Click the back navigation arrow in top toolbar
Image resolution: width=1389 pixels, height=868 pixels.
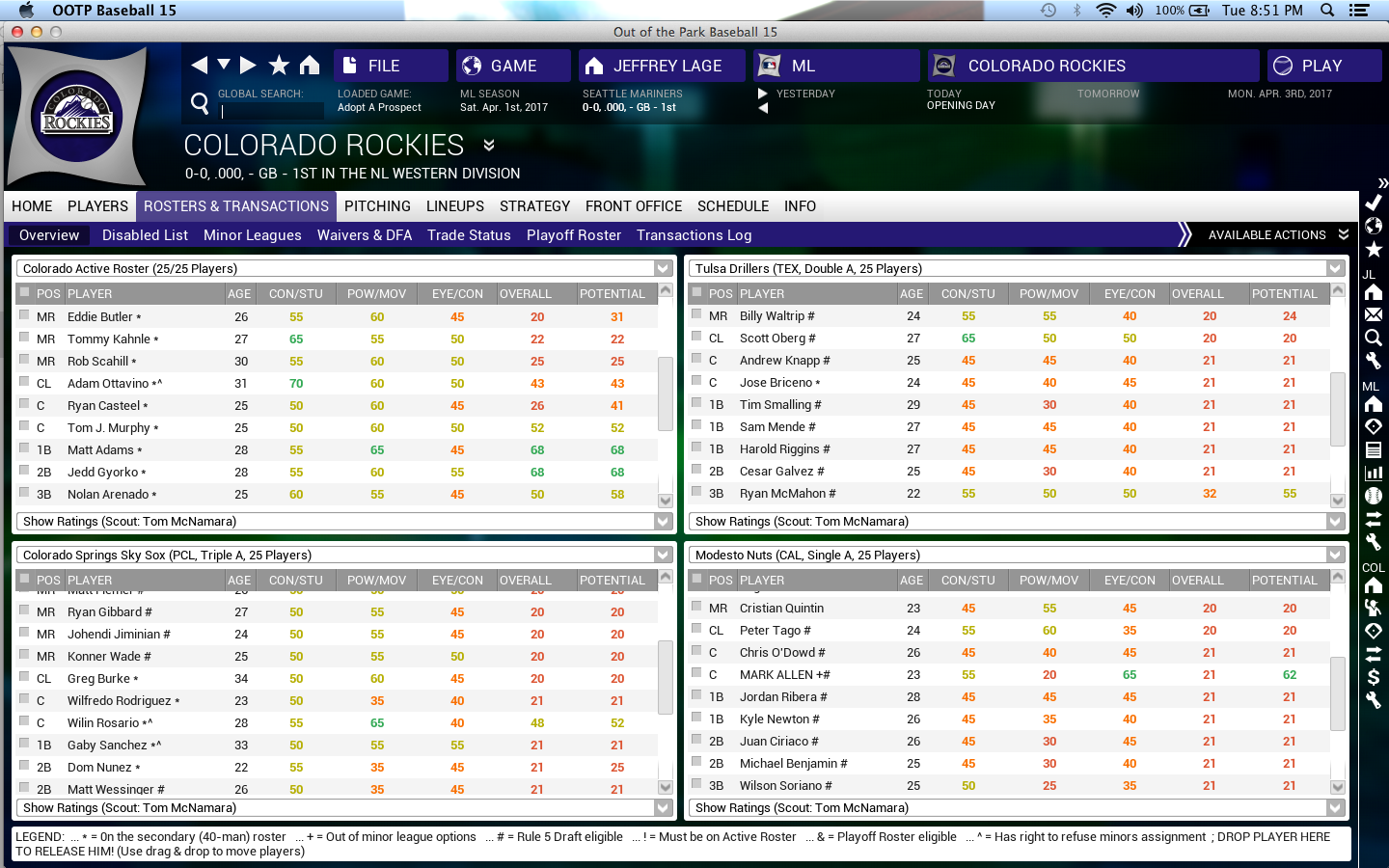[x=200, y=65]
